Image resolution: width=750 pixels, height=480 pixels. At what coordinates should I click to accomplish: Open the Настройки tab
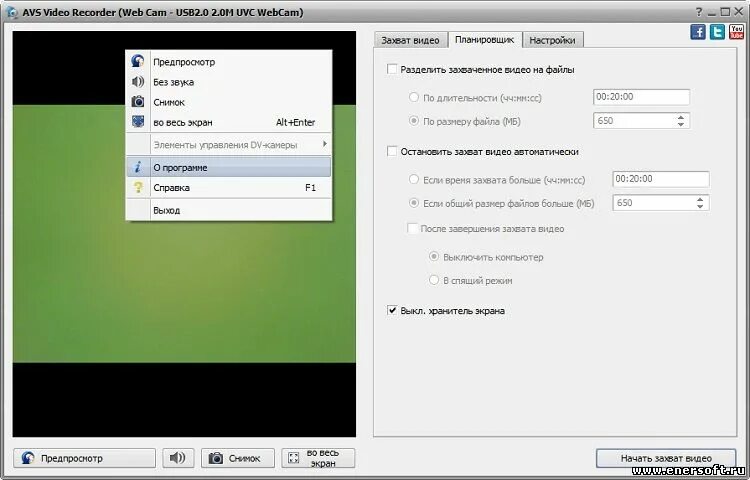coord(552,40)
